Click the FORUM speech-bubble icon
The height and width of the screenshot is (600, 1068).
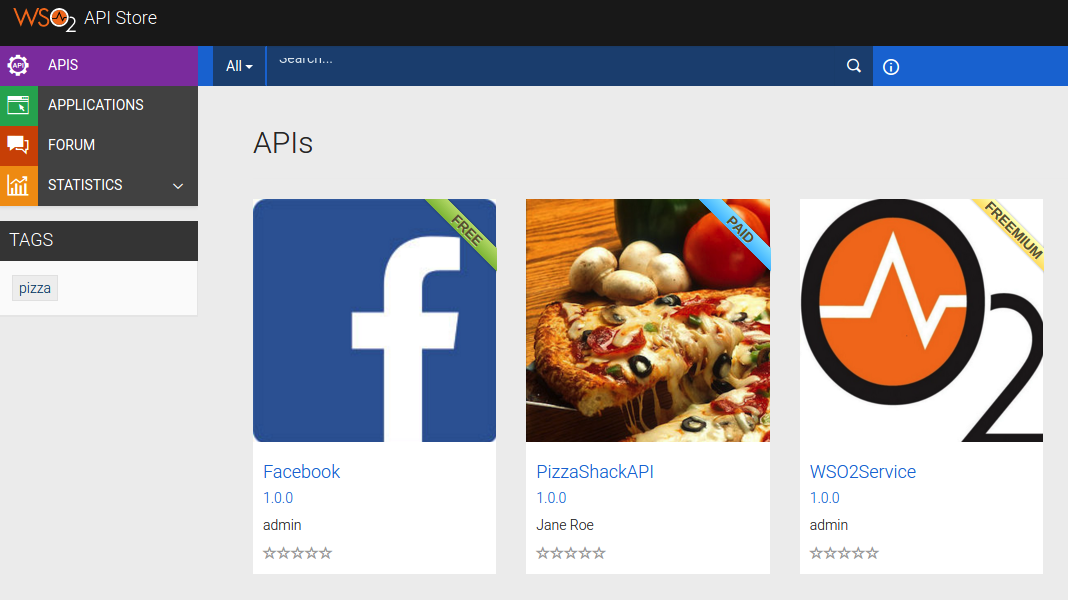pos(18,144)
